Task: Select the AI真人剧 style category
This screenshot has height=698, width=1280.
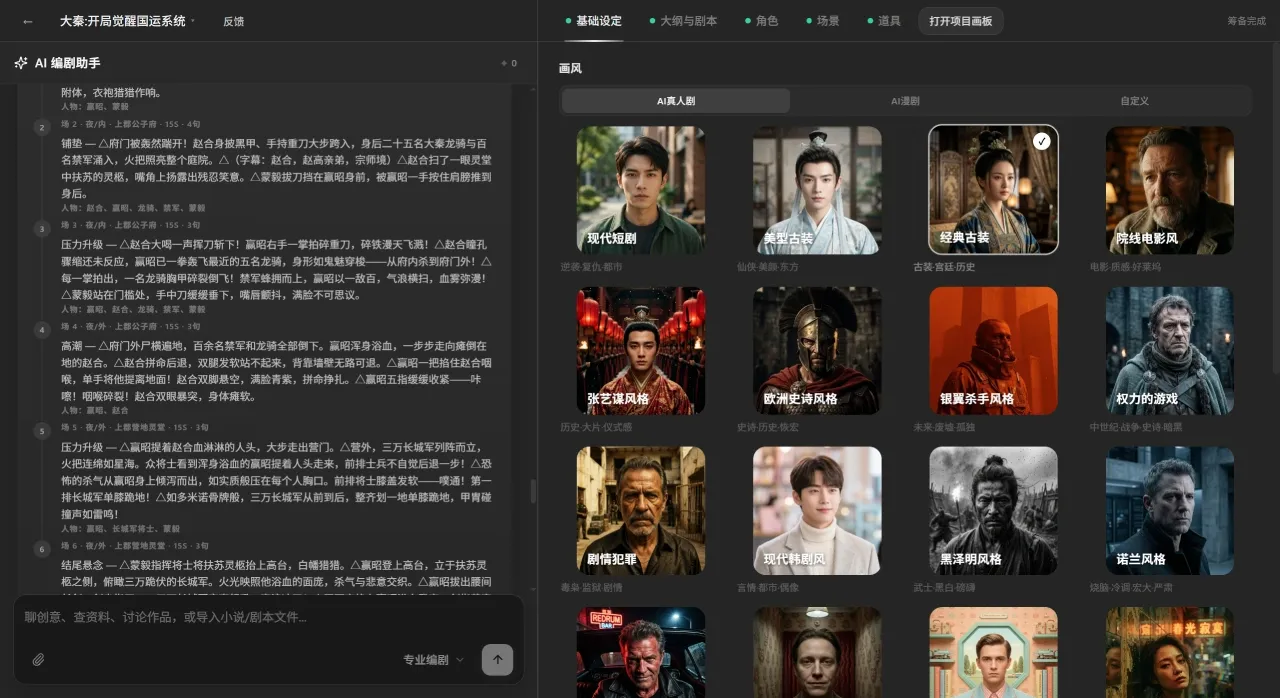Action: (676, 101)
